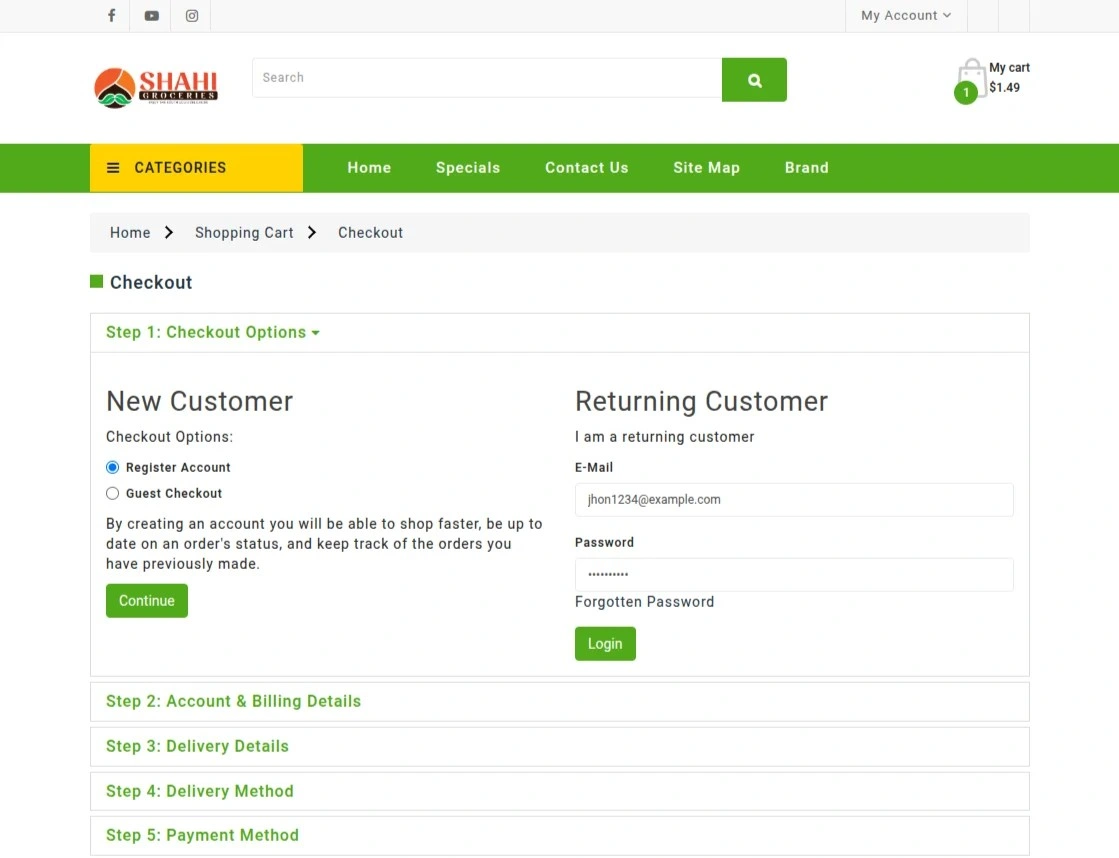Select the Register Account radio option
The height and width of the screenshot is (858, 1119).
pos(112,468)
